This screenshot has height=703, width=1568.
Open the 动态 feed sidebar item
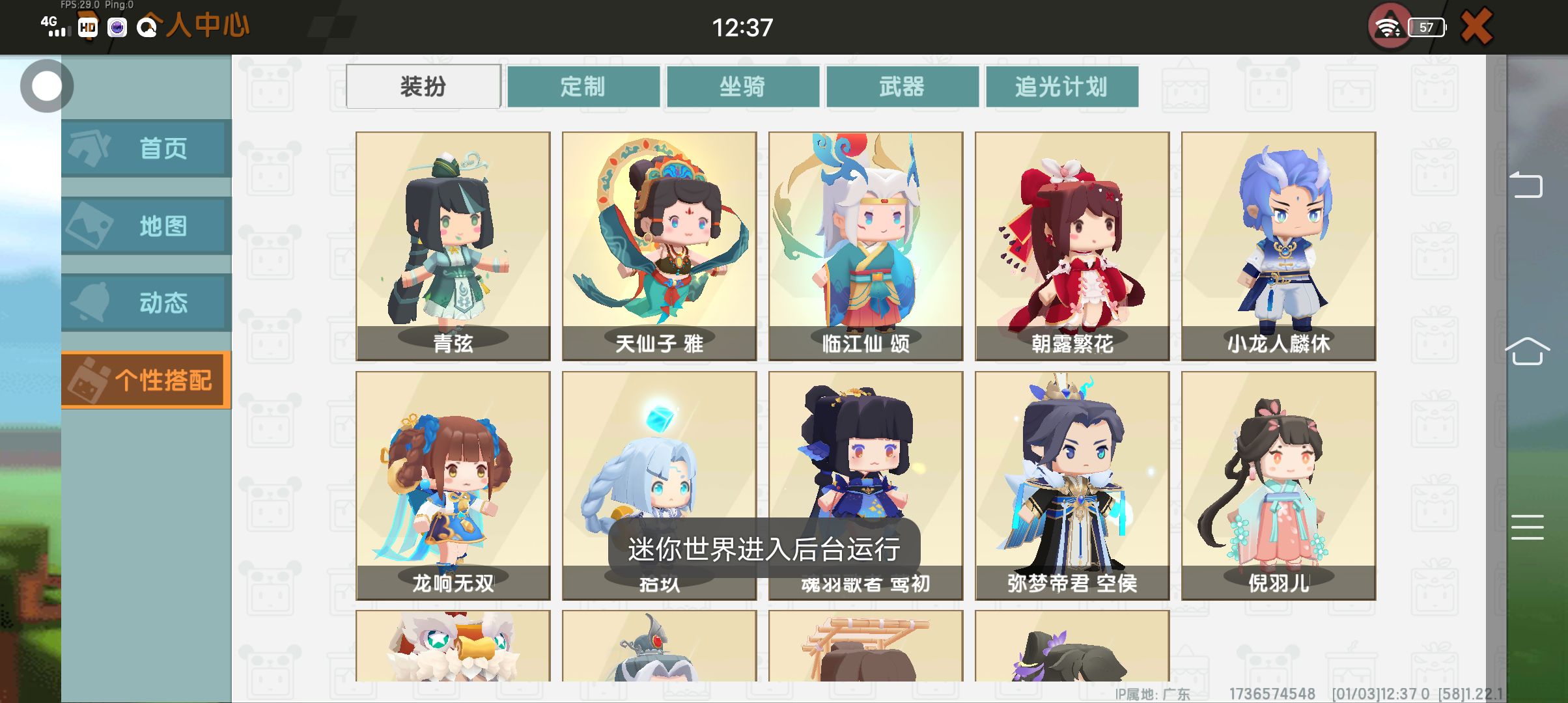coord(147,303)
